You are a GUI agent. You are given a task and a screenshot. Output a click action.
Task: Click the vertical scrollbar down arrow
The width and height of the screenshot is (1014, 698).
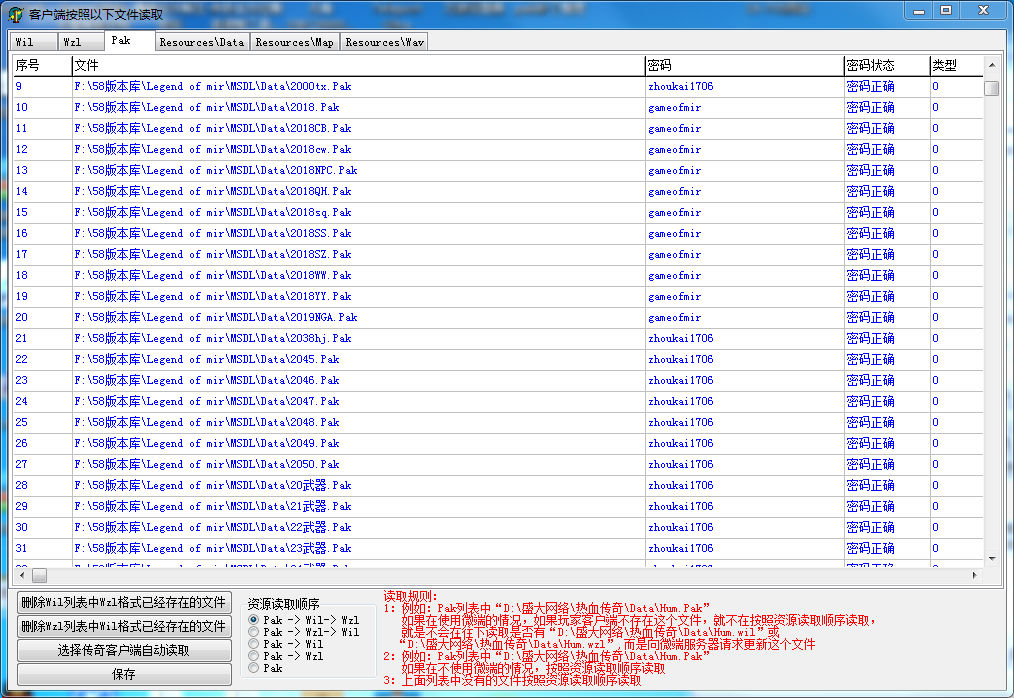[x=991, y=559]
